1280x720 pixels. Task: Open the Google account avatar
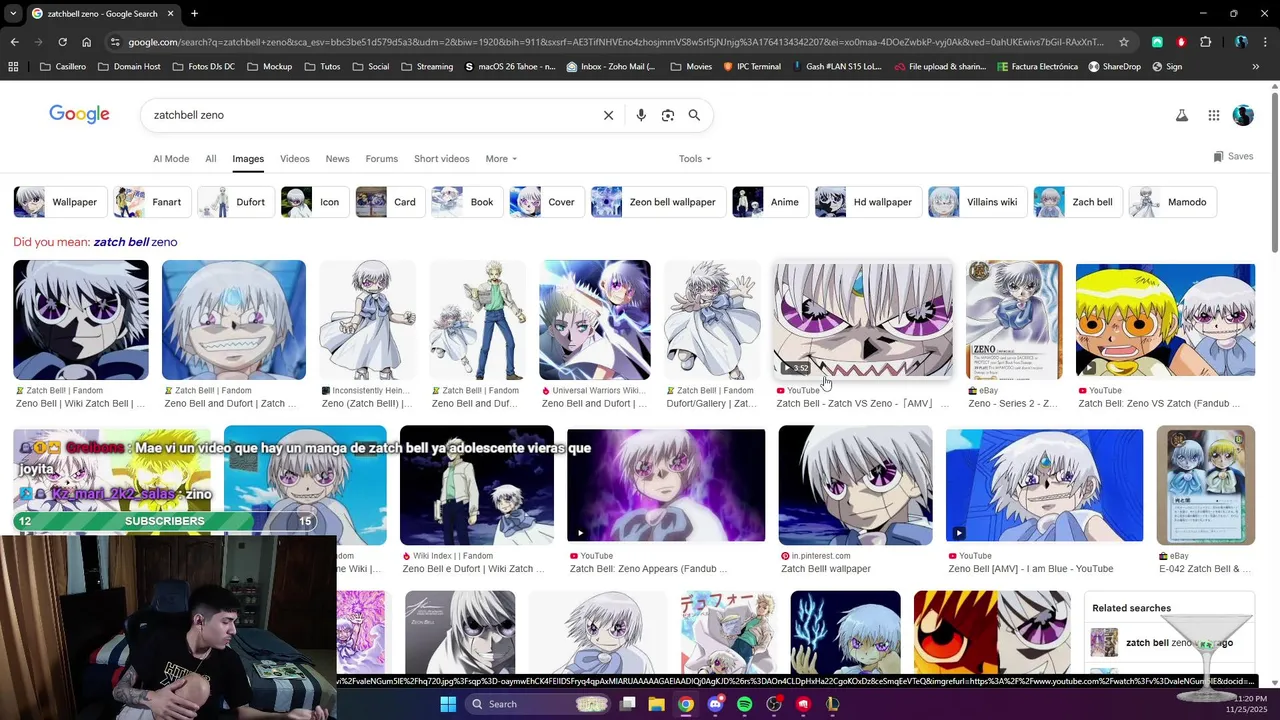click(x=1243, y=115)
